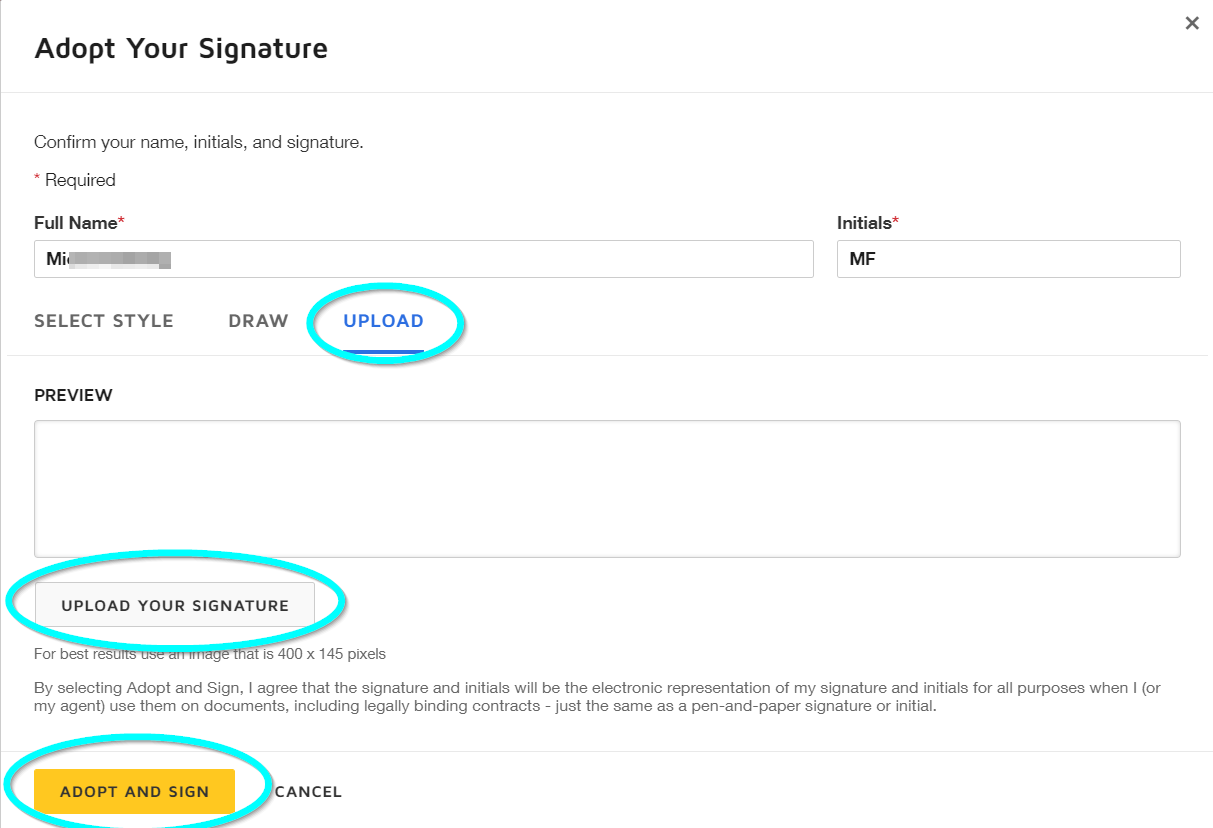Open the Draw tab
The width and height of the screenshot is (1213, 828).
point(258,321)
